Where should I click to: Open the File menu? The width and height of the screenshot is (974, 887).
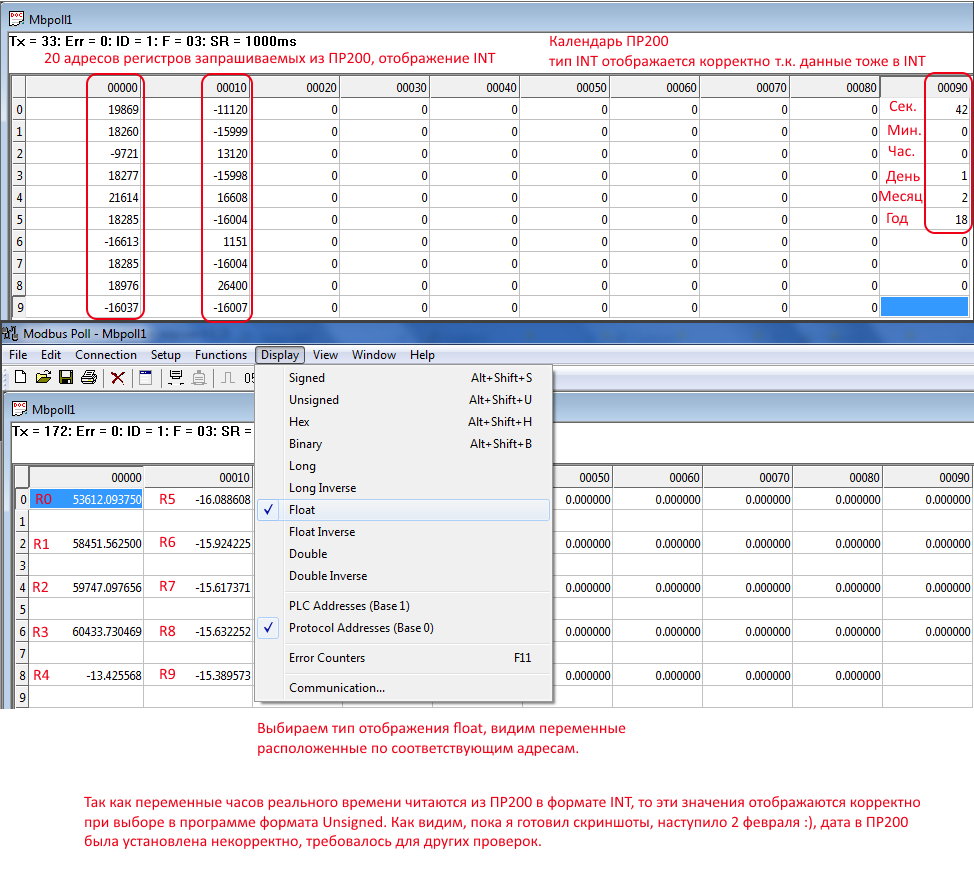[18, 355]
